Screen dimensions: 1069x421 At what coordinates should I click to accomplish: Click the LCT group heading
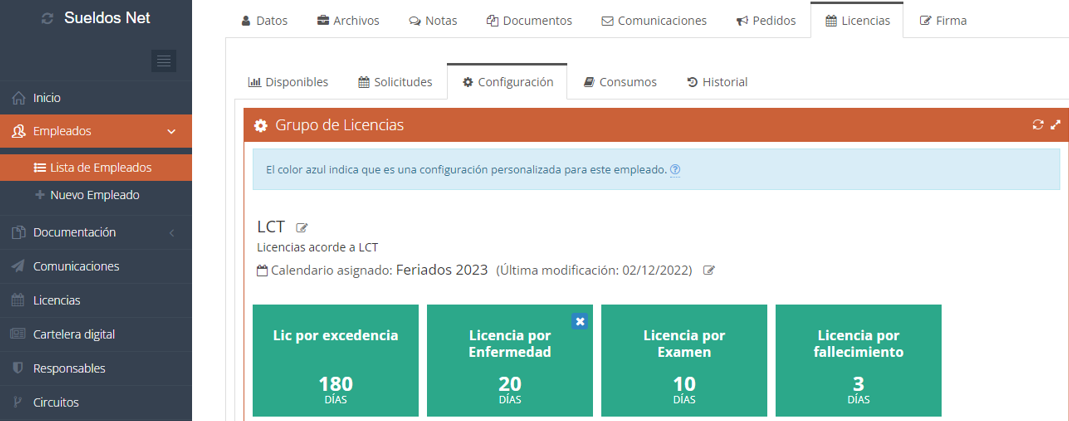(271, 227)
